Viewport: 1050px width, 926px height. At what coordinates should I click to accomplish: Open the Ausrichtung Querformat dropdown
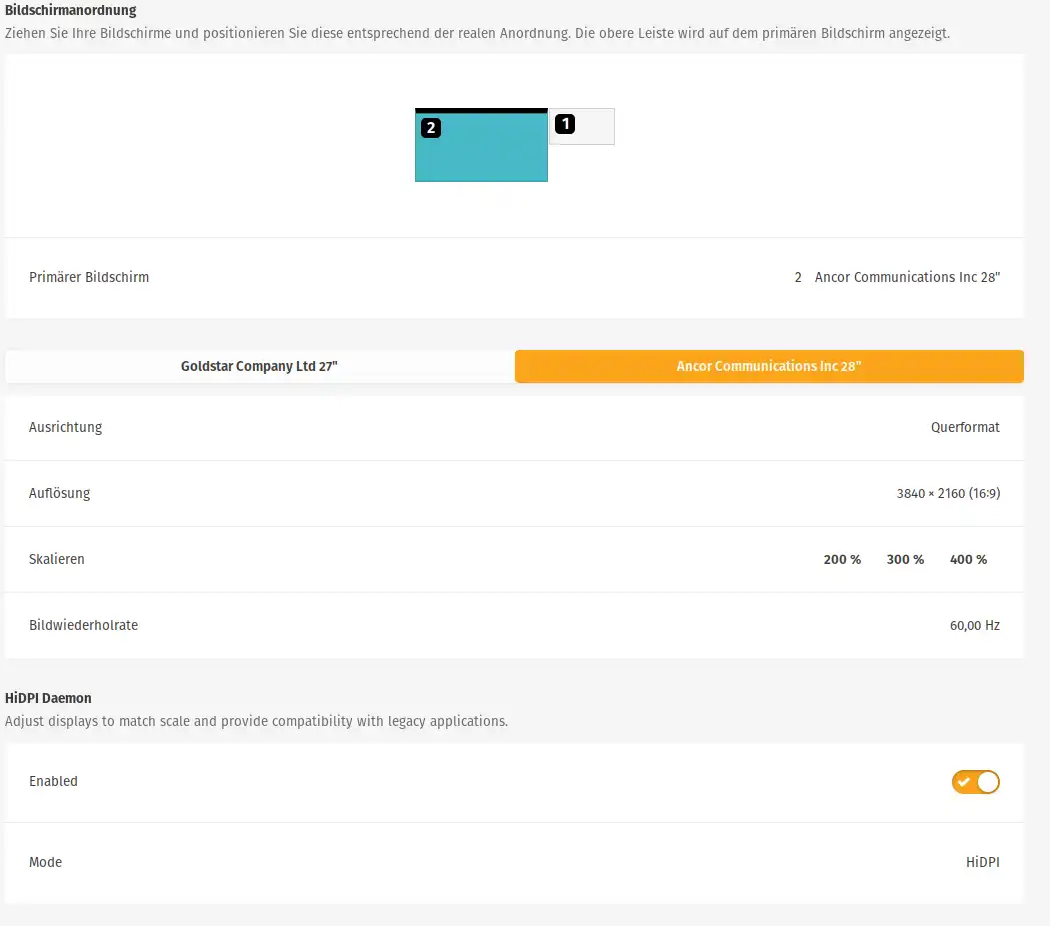(514, 427)
